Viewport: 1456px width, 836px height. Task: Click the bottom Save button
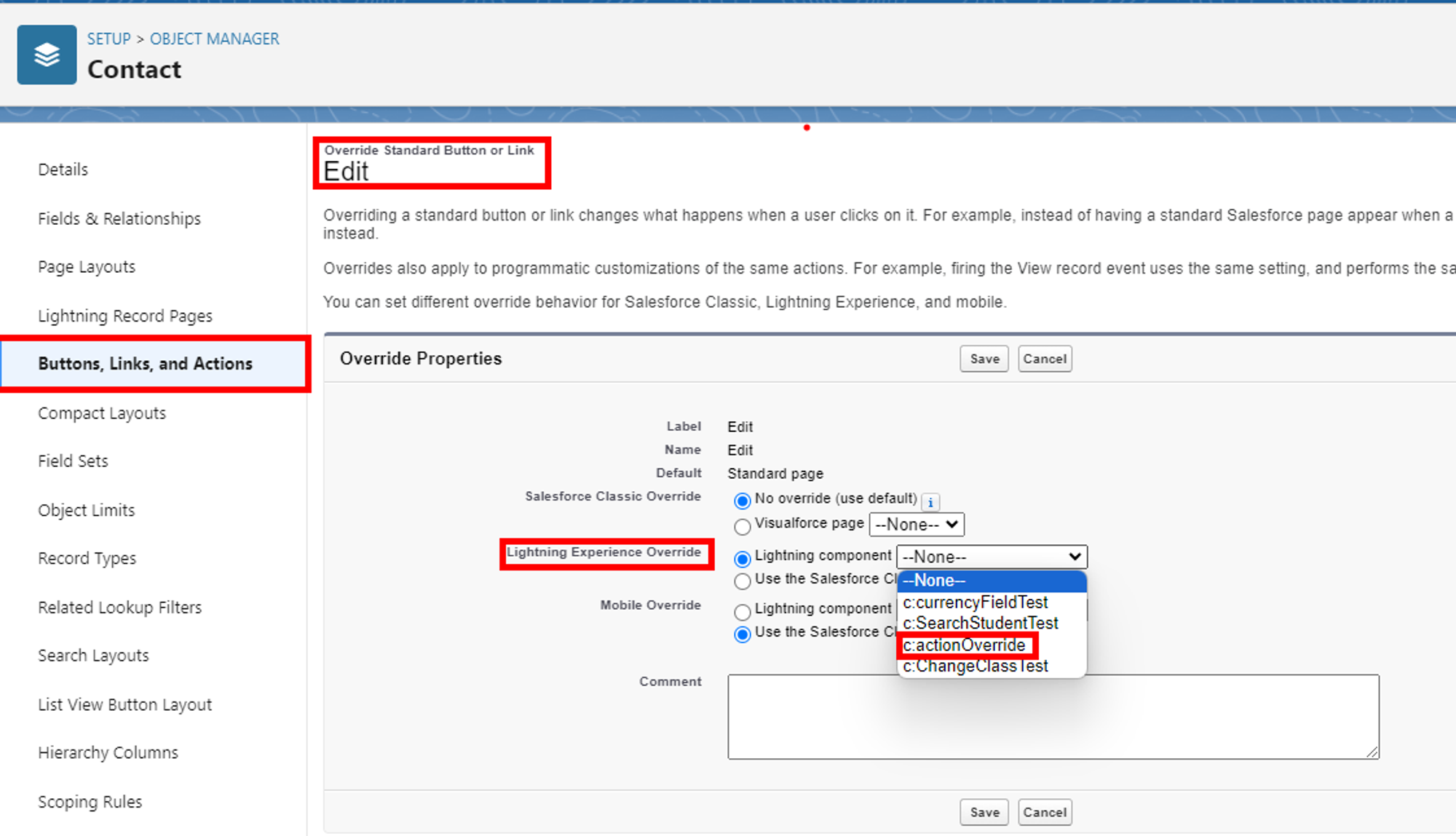(x=984, y=812)
